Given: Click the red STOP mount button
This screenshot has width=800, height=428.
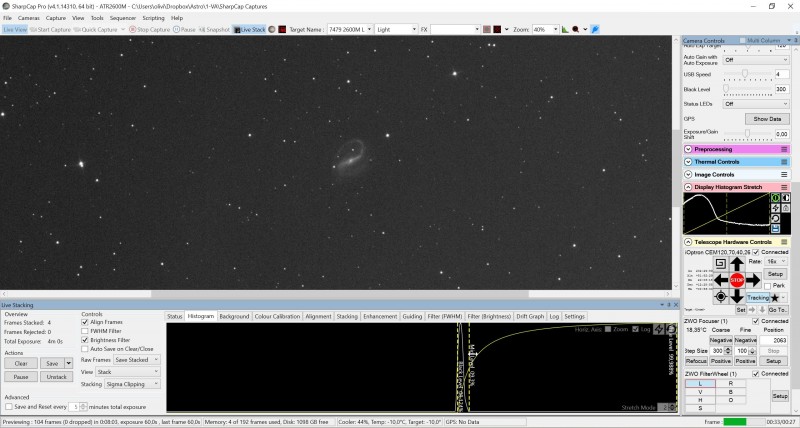Looking at the screenshot, I should pyautogui.click(x=737, y=280).
